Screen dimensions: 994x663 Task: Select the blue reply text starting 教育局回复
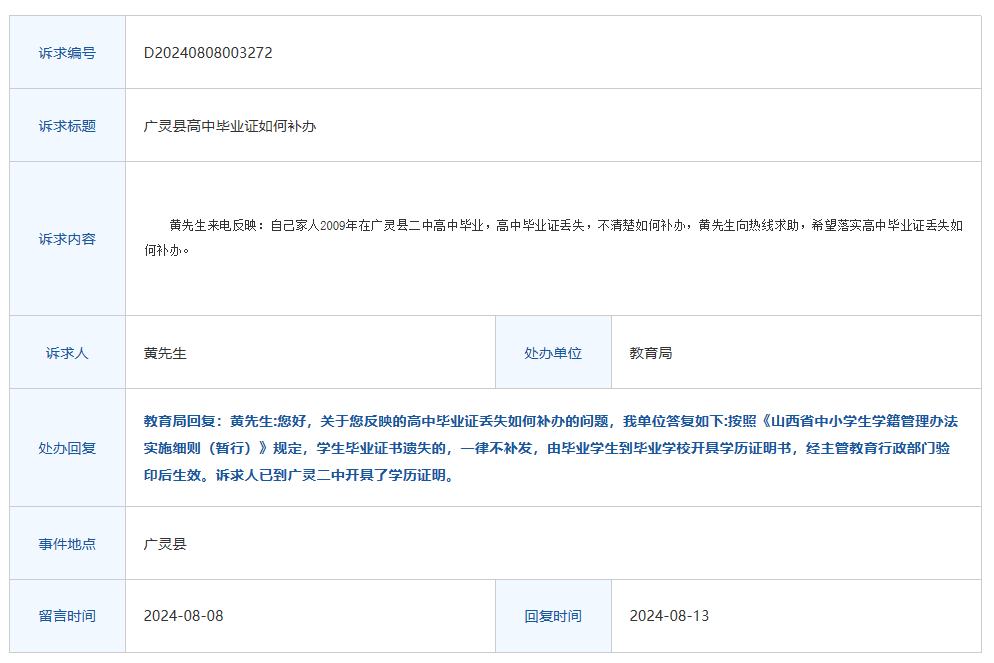point(551,448)
